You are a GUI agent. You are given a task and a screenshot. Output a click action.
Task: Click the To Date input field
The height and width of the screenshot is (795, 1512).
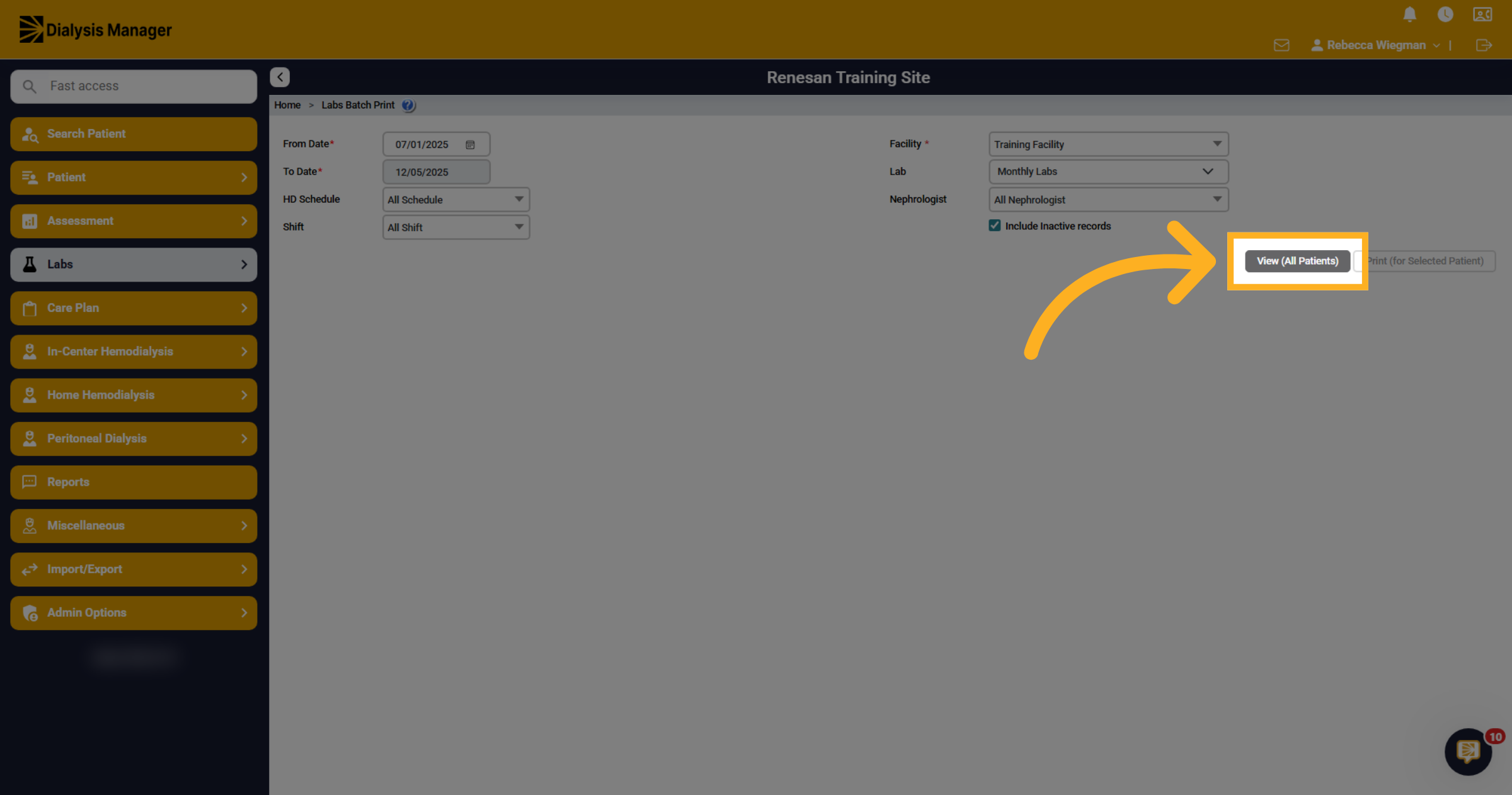point(436,172)
